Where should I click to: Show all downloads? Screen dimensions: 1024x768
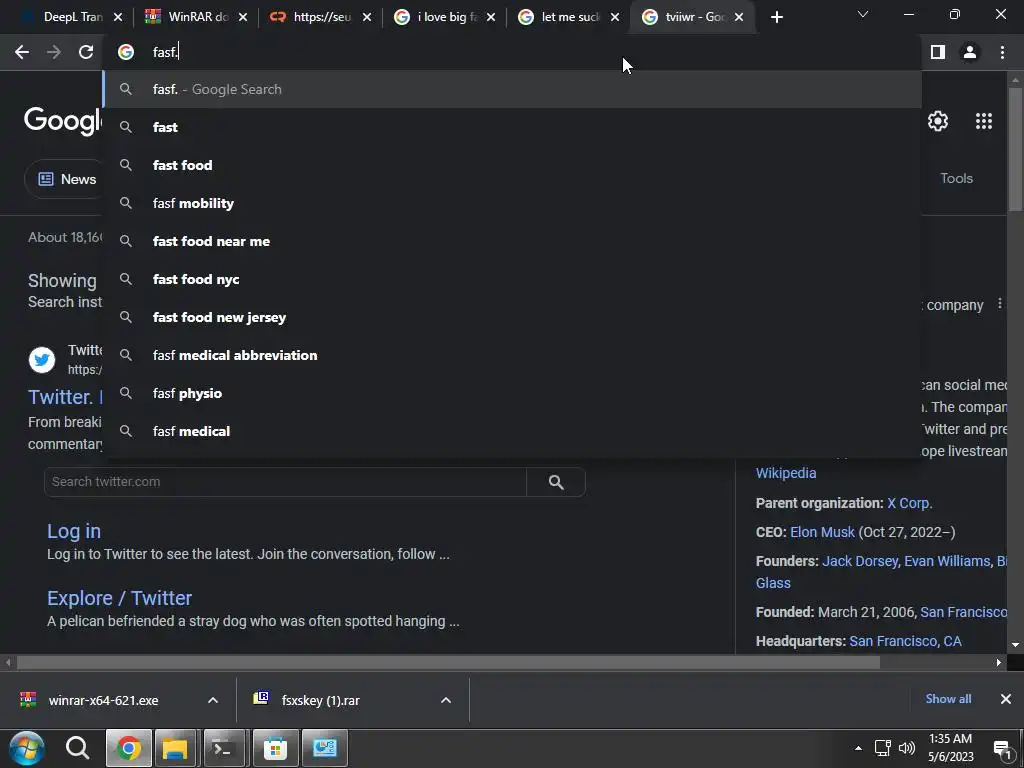[x=948, y=699]
